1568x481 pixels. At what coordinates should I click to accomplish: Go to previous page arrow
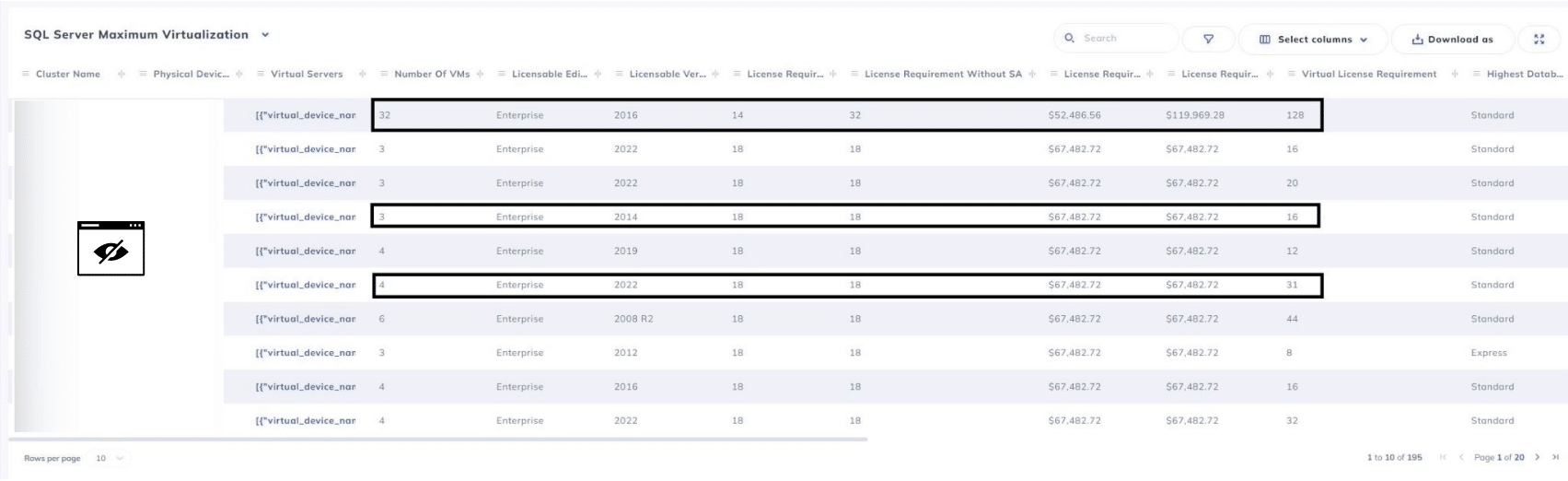coord(1460,457)
